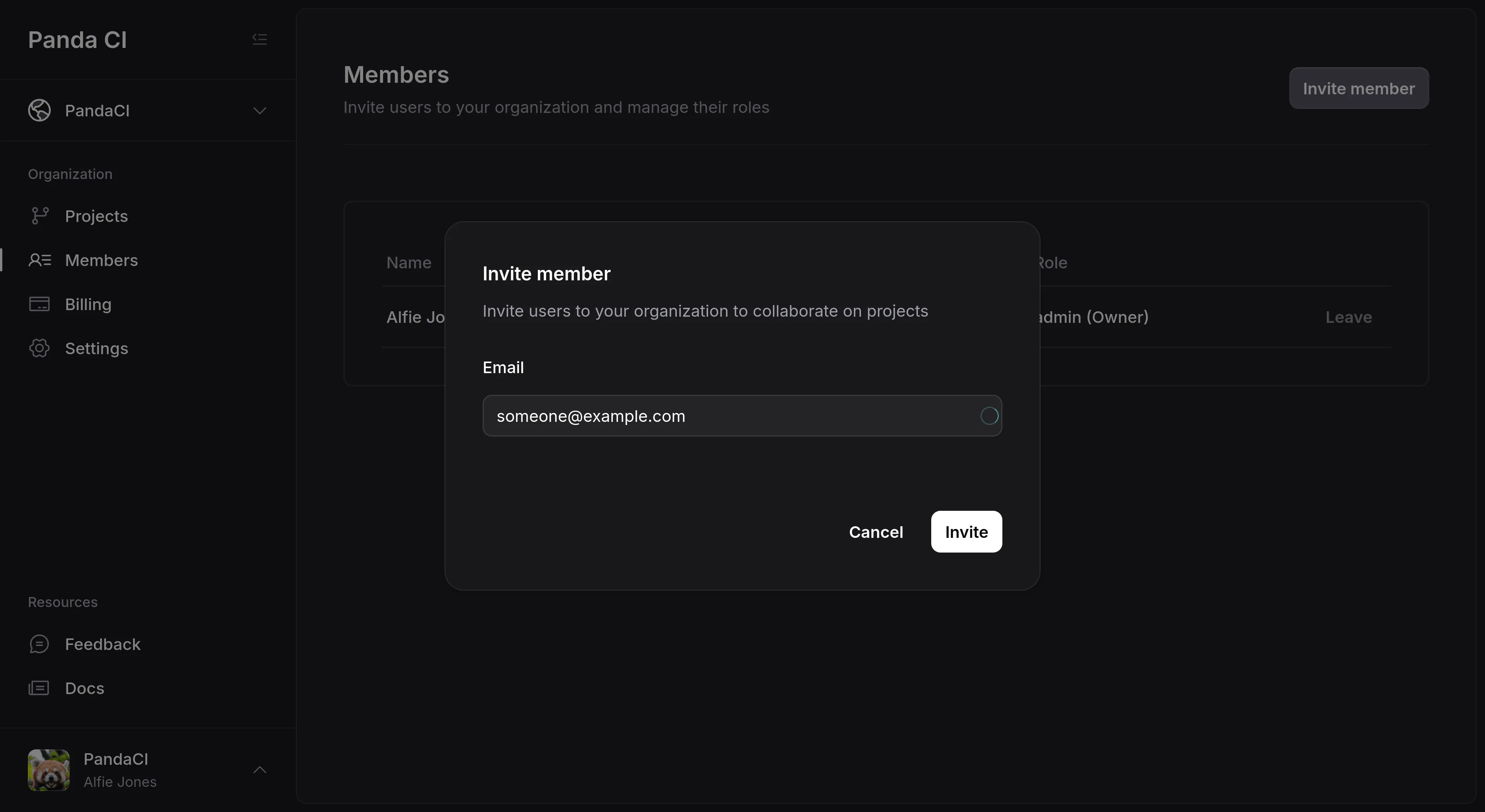Click the Docs icon in sidebar
Screen dimensions: 1485x812
tap(39, 687)
